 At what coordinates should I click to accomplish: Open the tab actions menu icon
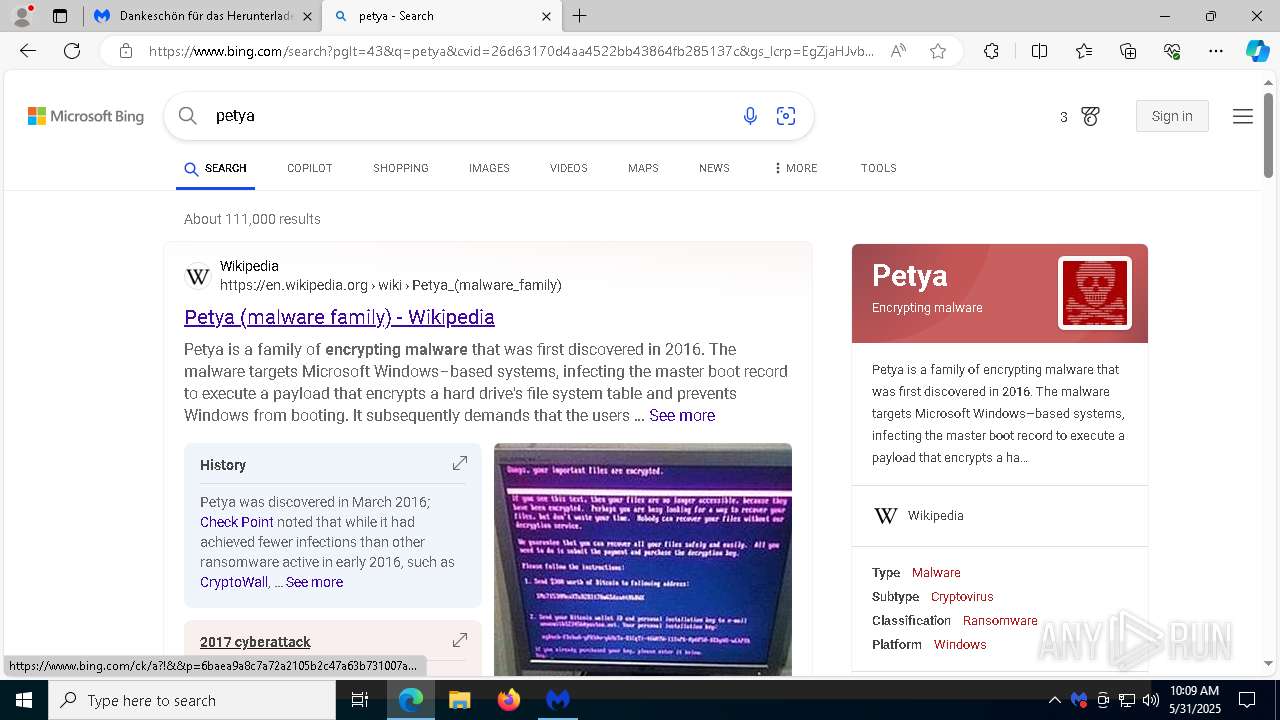[60, 16]
